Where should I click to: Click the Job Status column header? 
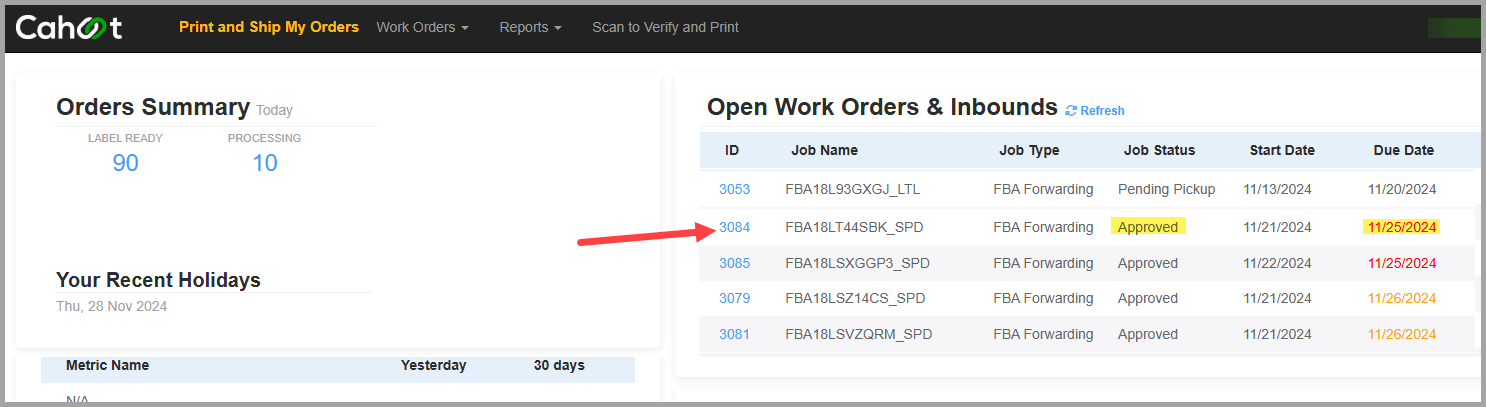[x=1159, y=150]
